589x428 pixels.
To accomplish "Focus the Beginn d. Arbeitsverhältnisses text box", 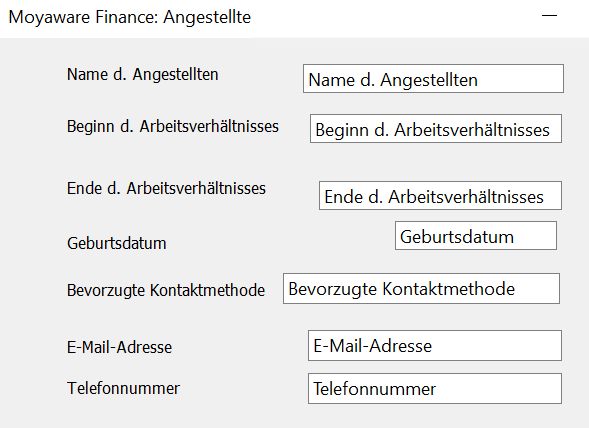I will pyautogui.click(x=436, y=129).
